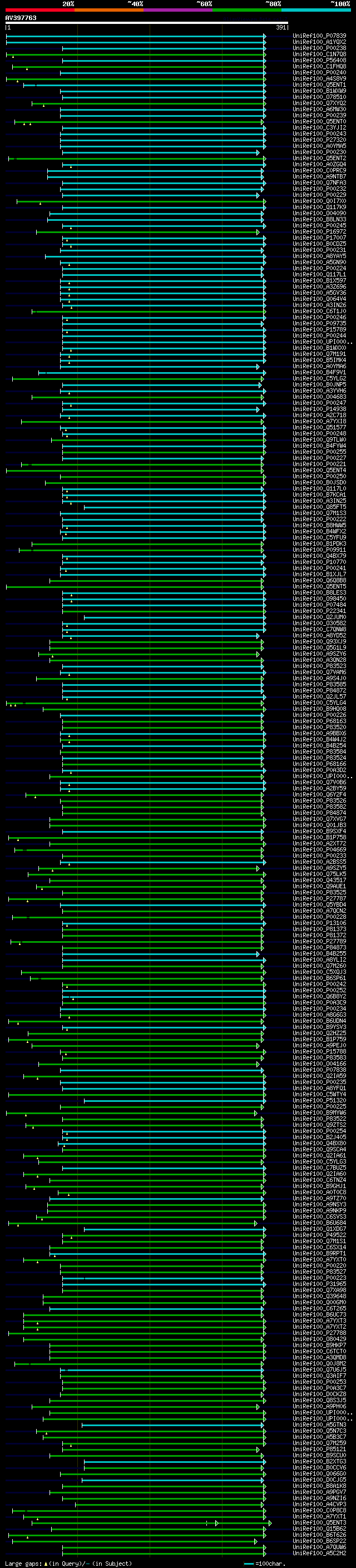356x1568 pixels.
Task: Click the UniRef100_C5YLG2 label
Action: coord(319,378)
